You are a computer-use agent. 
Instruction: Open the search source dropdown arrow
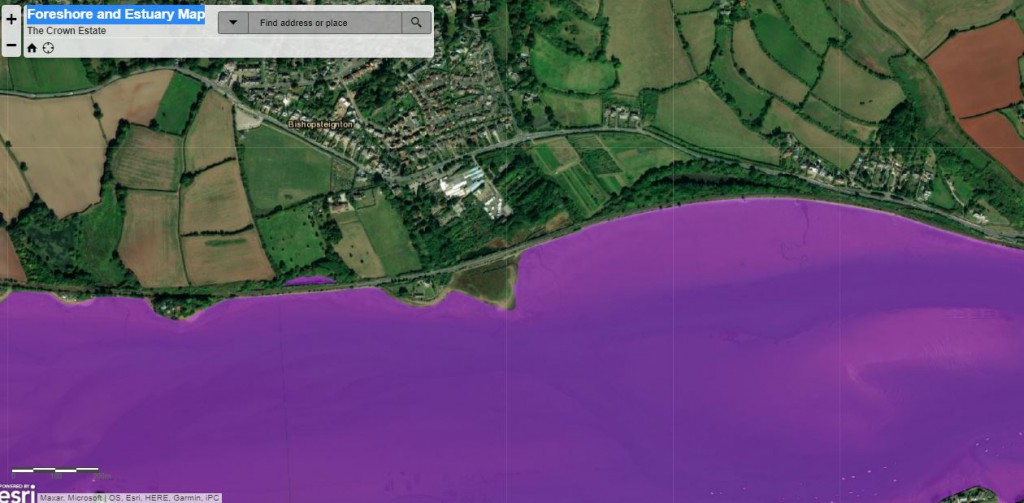click(233, 22)
